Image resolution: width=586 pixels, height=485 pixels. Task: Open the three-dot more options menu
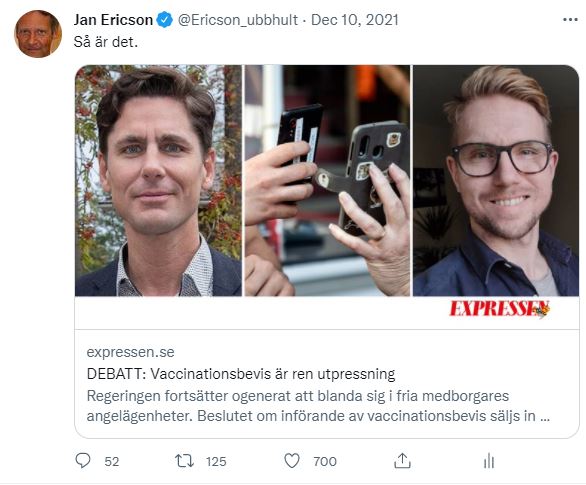[x=570, y=19]
